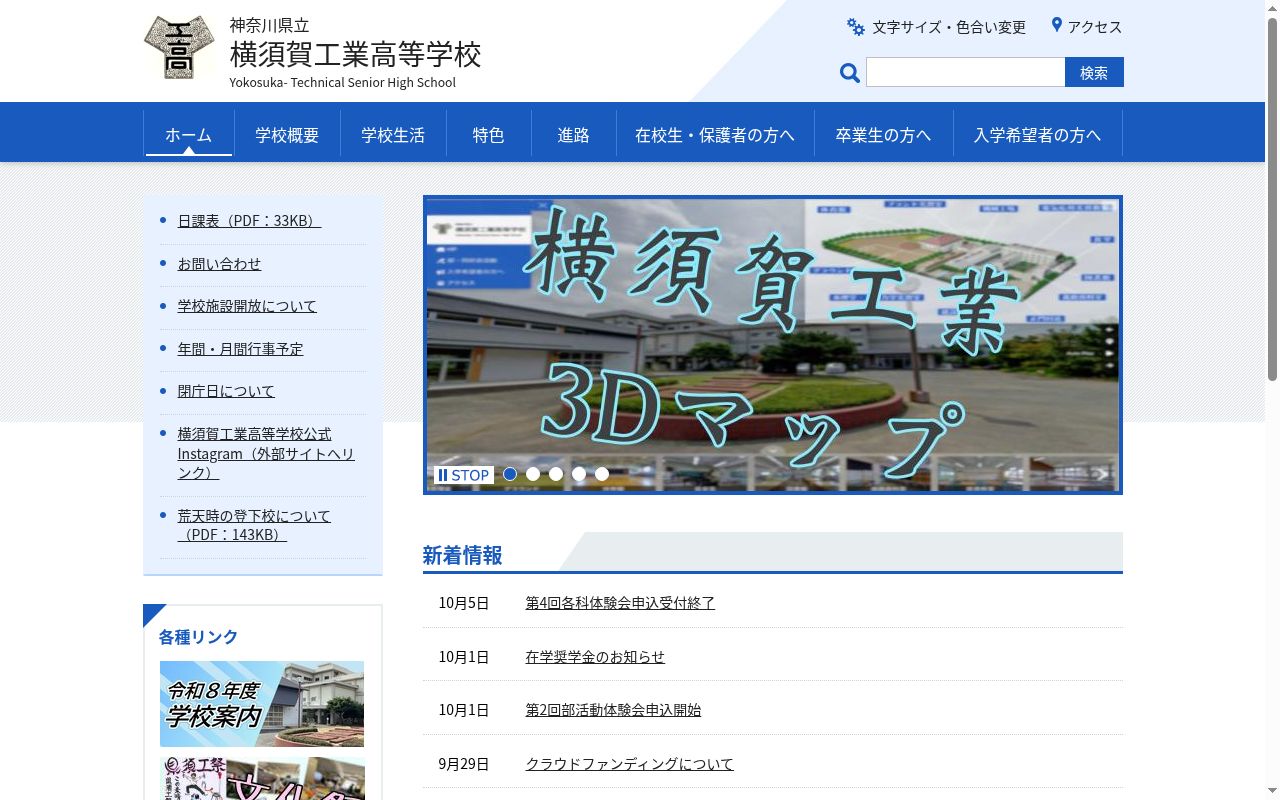Open 学校施設開放について link
The width and height of the screenshot is (1280, 800).
(247, 306)
